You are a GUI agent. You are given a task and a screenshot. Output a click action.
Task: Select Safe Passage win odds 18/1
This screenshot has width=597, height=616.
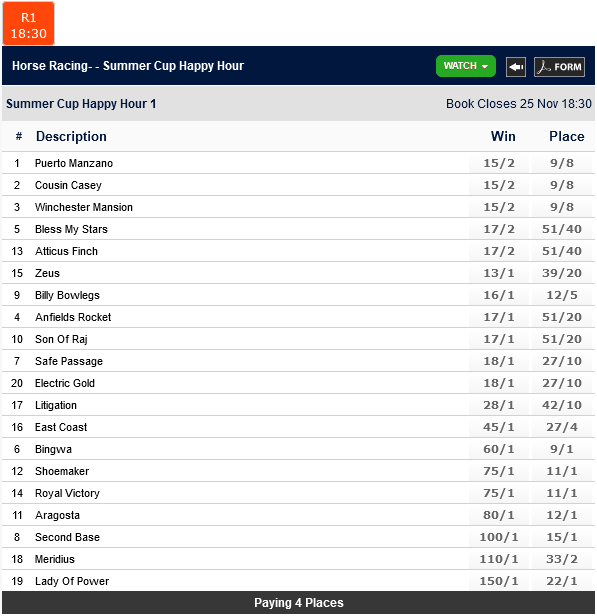coord(499,361)
